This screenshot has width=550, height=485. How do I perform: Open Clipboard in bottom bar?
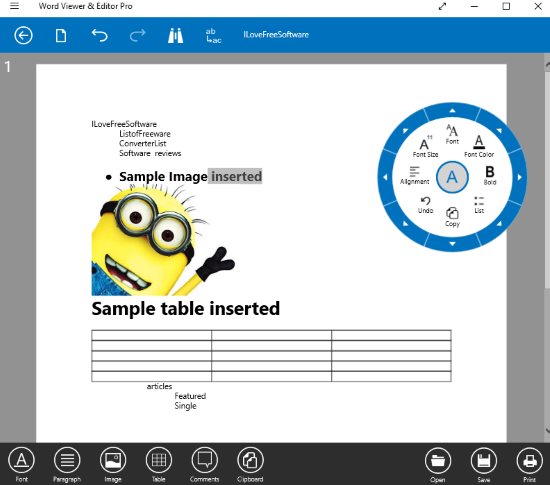click(x=250, y=465)
